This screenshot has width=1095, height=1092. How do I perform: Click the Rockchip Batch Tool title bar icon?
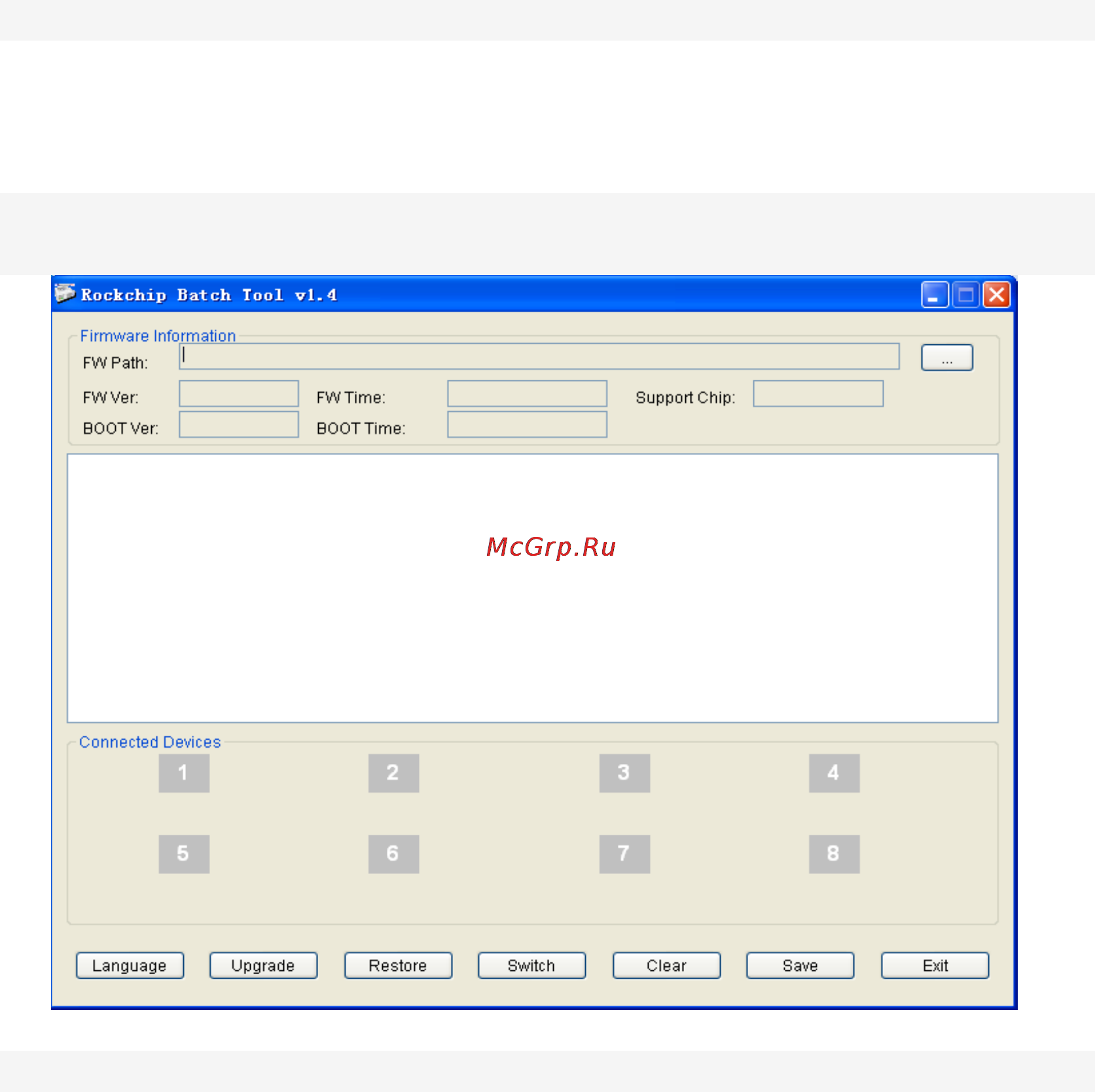pos(65,294)
